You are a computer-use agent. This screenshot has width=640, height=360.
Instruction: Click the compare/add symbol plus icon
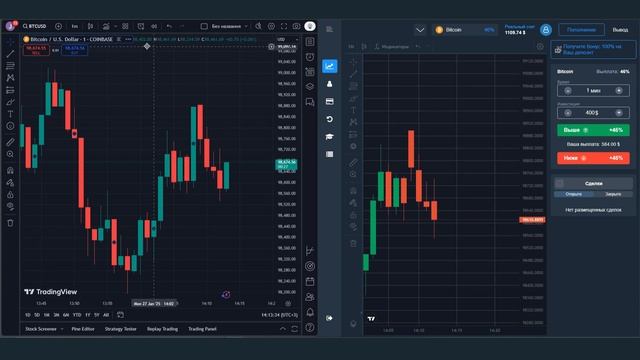[58, 26]
